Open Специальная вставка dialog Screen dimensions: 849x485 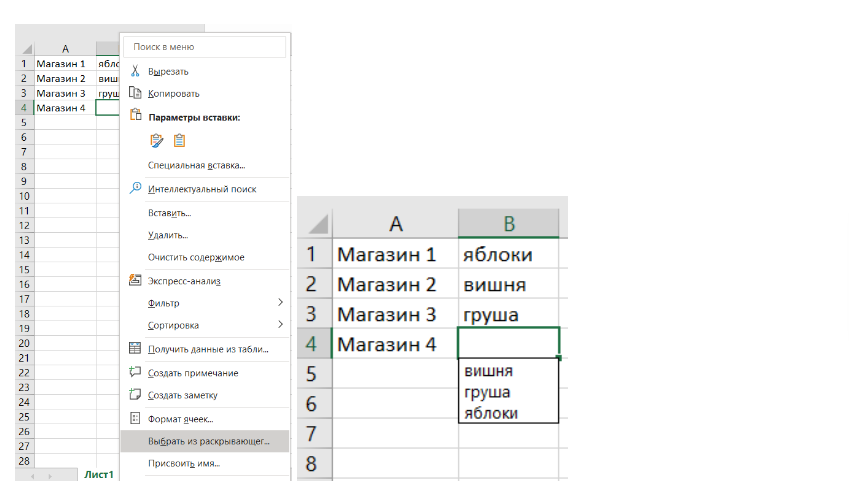[197, 166]
